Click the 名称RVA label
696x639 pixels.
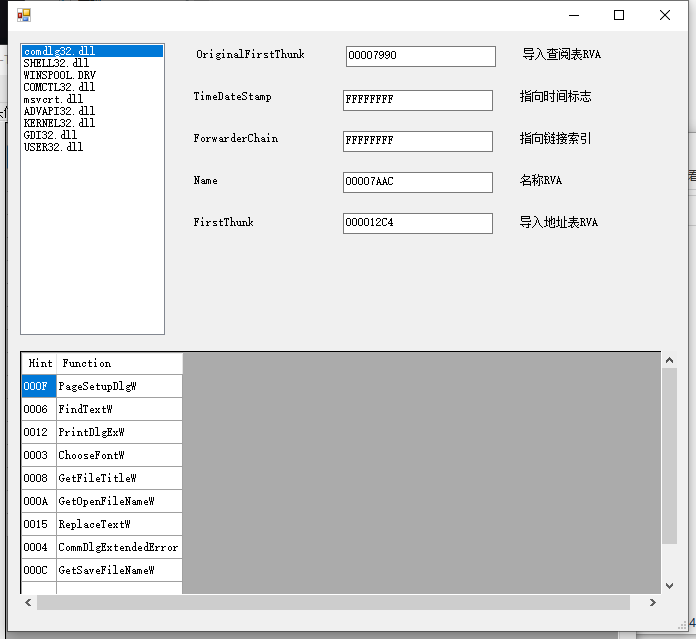541,180
